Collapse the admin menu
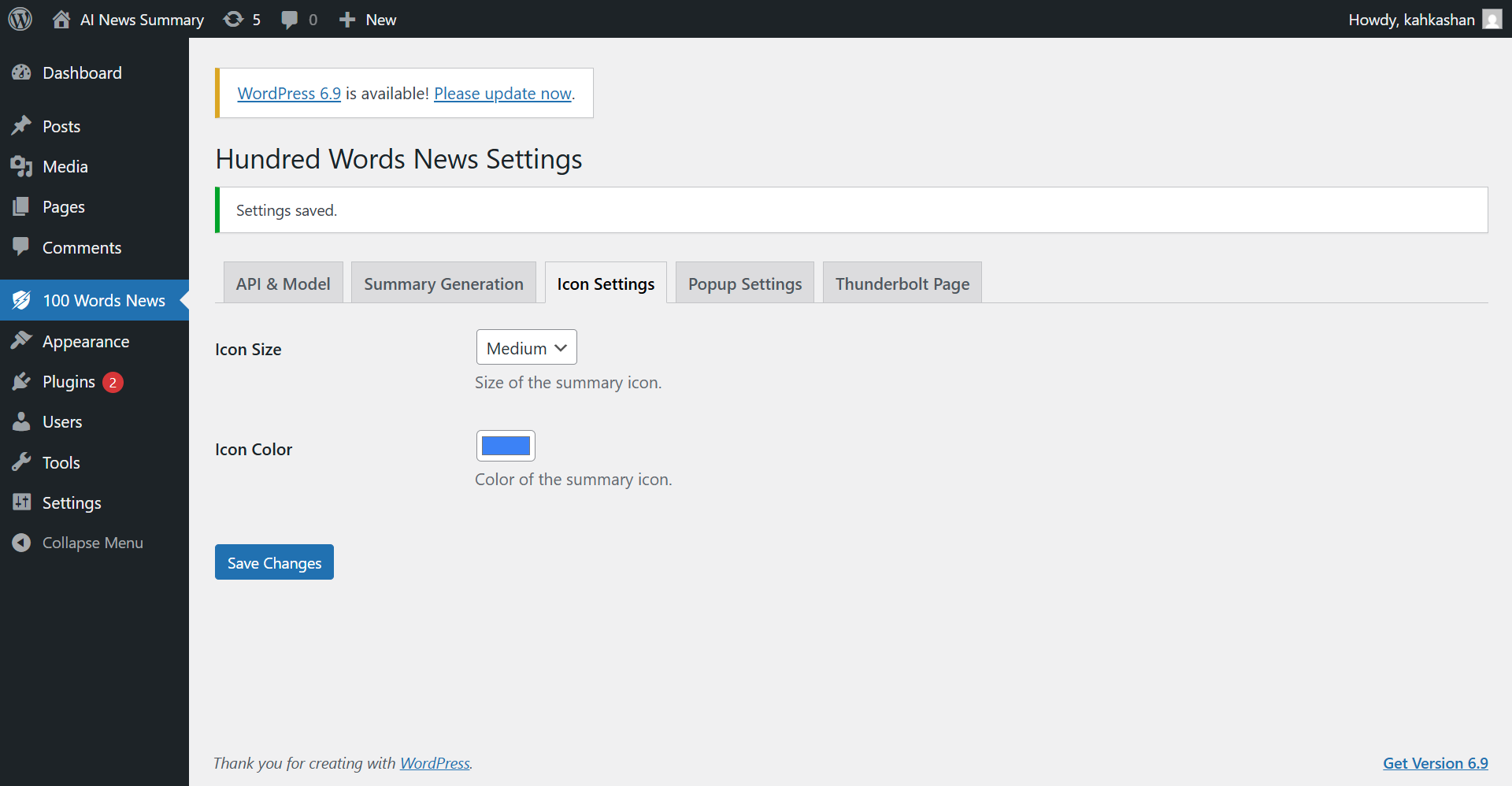This screenshot has height=786, width=1512. click(21, 542)
